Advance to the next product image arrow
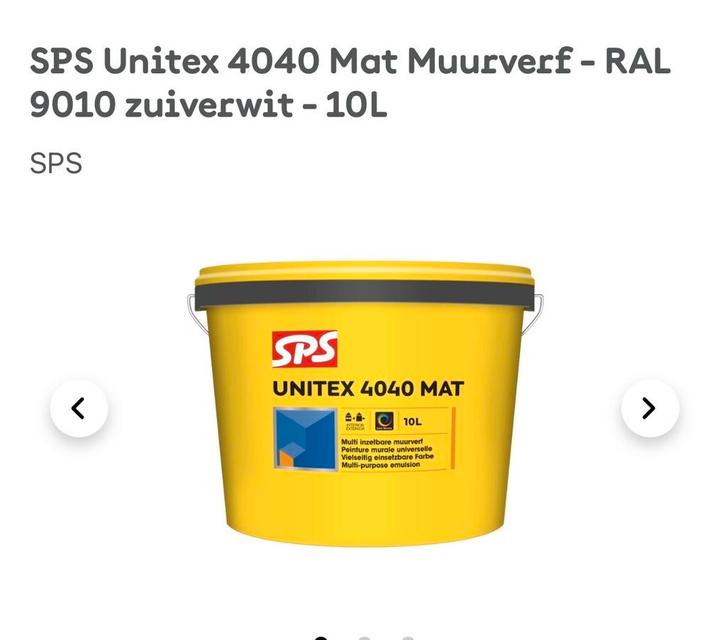 [650, 408]
